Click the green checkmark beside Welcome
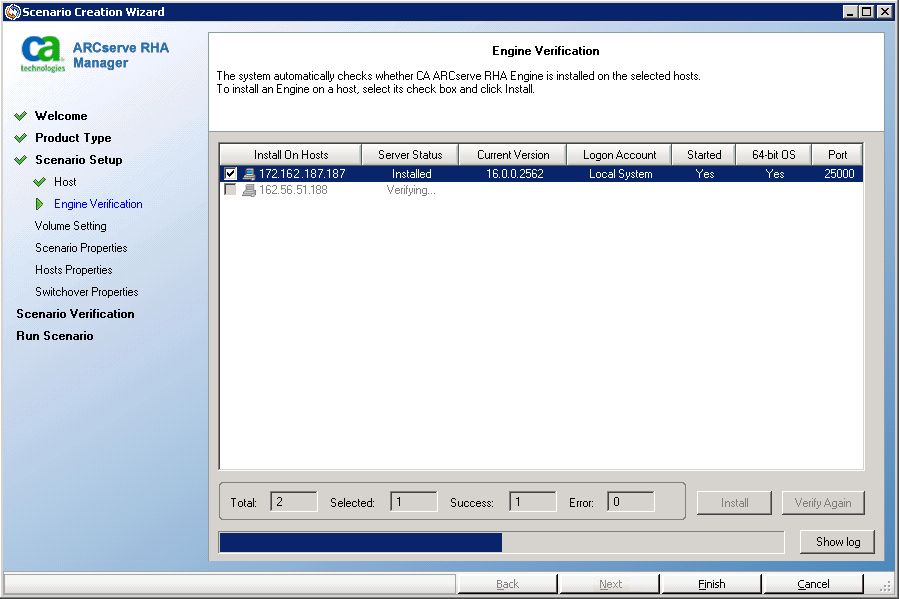The image size is (899, 599). coord(21,116)
